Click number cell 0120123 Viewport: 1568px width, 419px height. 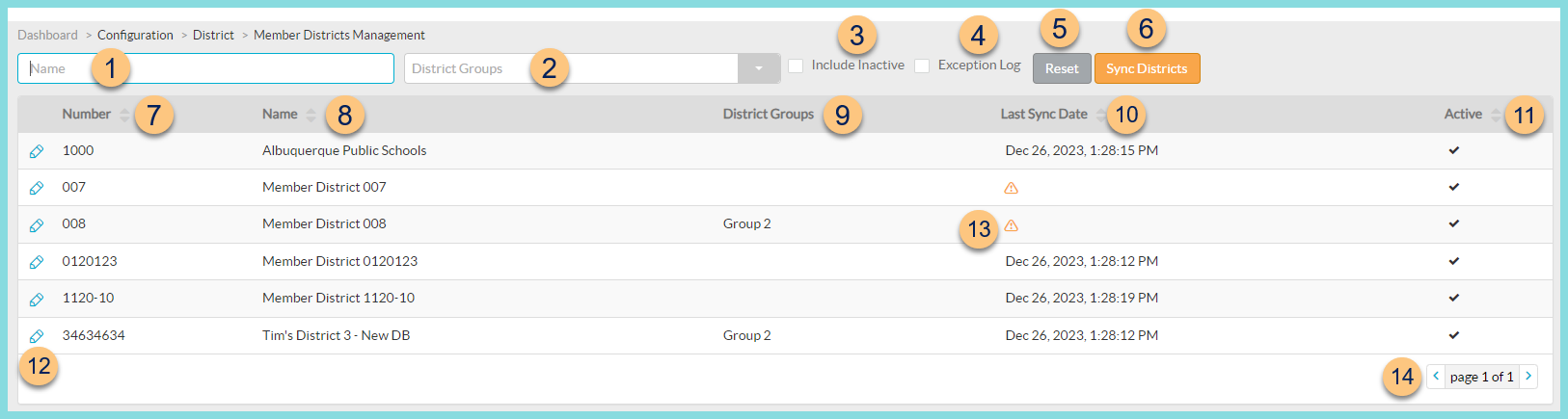click(90, 261)
